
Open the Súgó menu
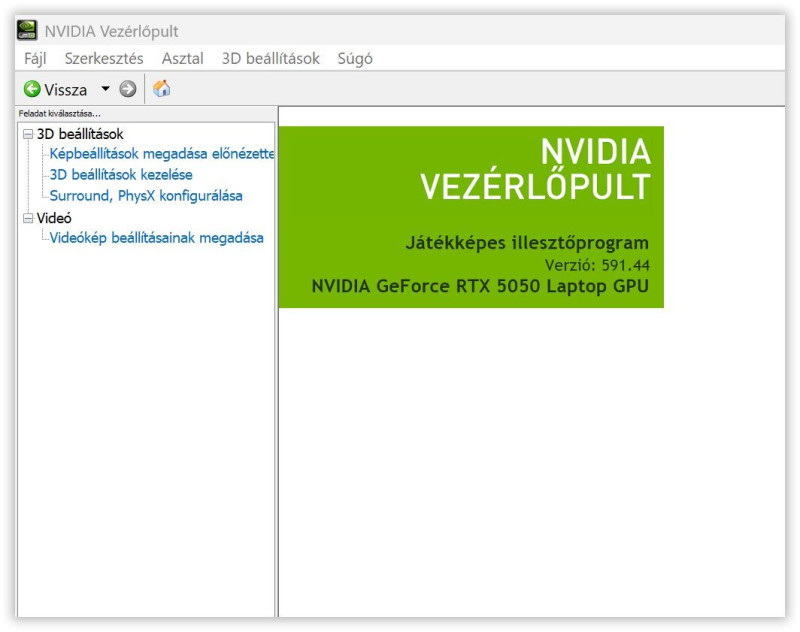coord(355,59)
